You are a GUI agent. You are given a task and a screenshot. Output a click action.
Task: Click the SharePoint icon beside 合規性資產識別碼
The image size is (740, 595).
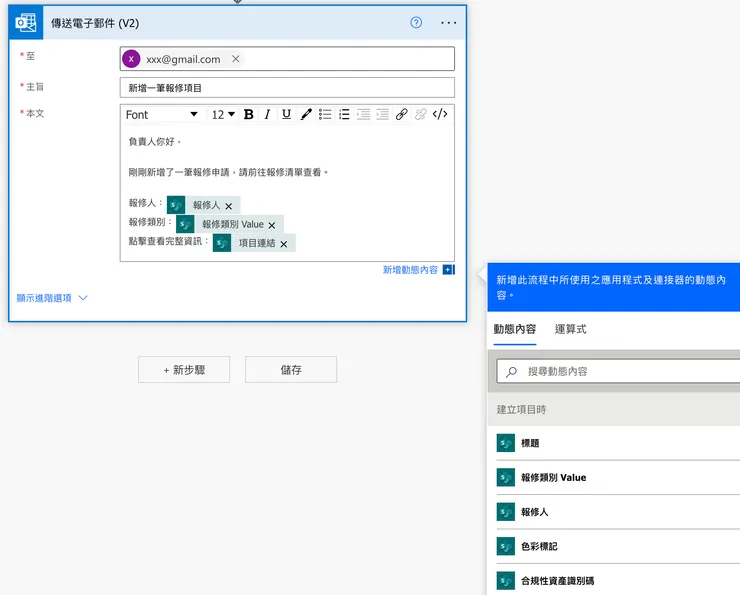505,581
